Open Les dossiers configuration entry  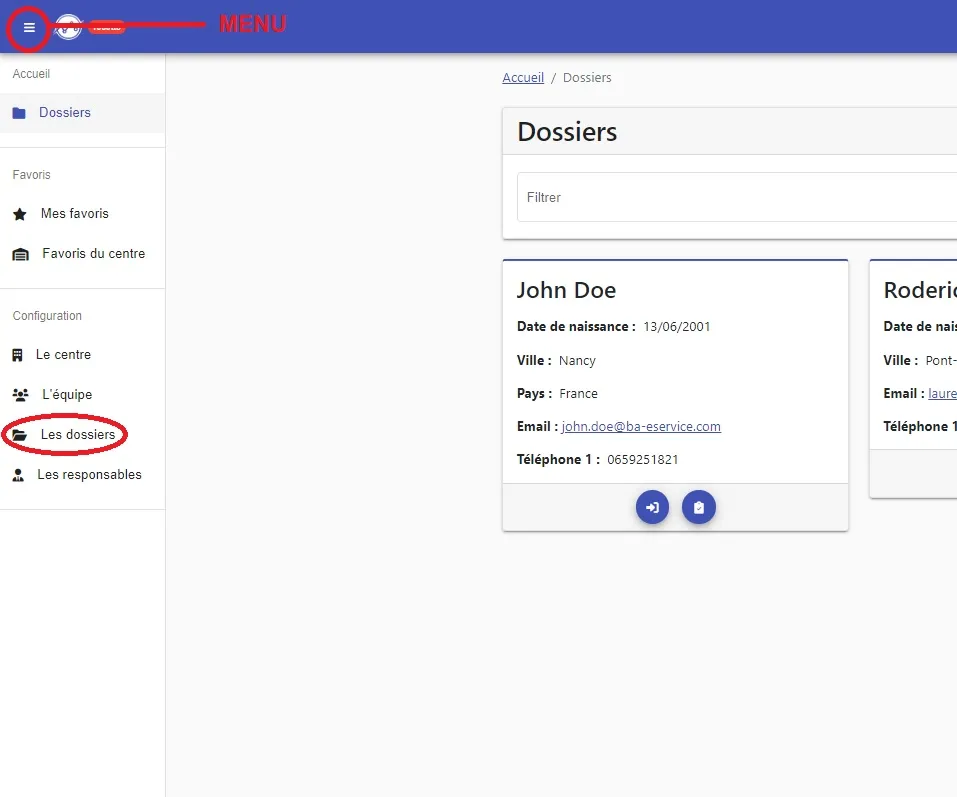82,435
